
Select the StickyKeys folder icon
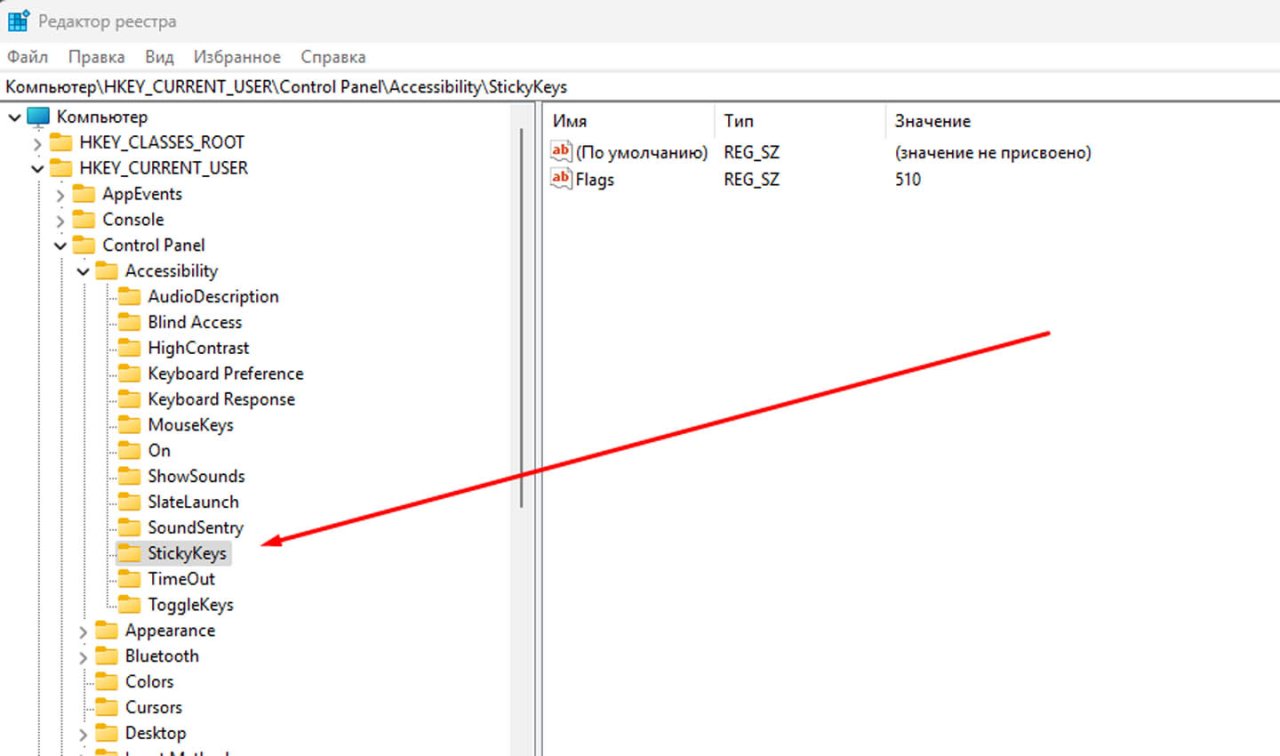pos(130,553)
